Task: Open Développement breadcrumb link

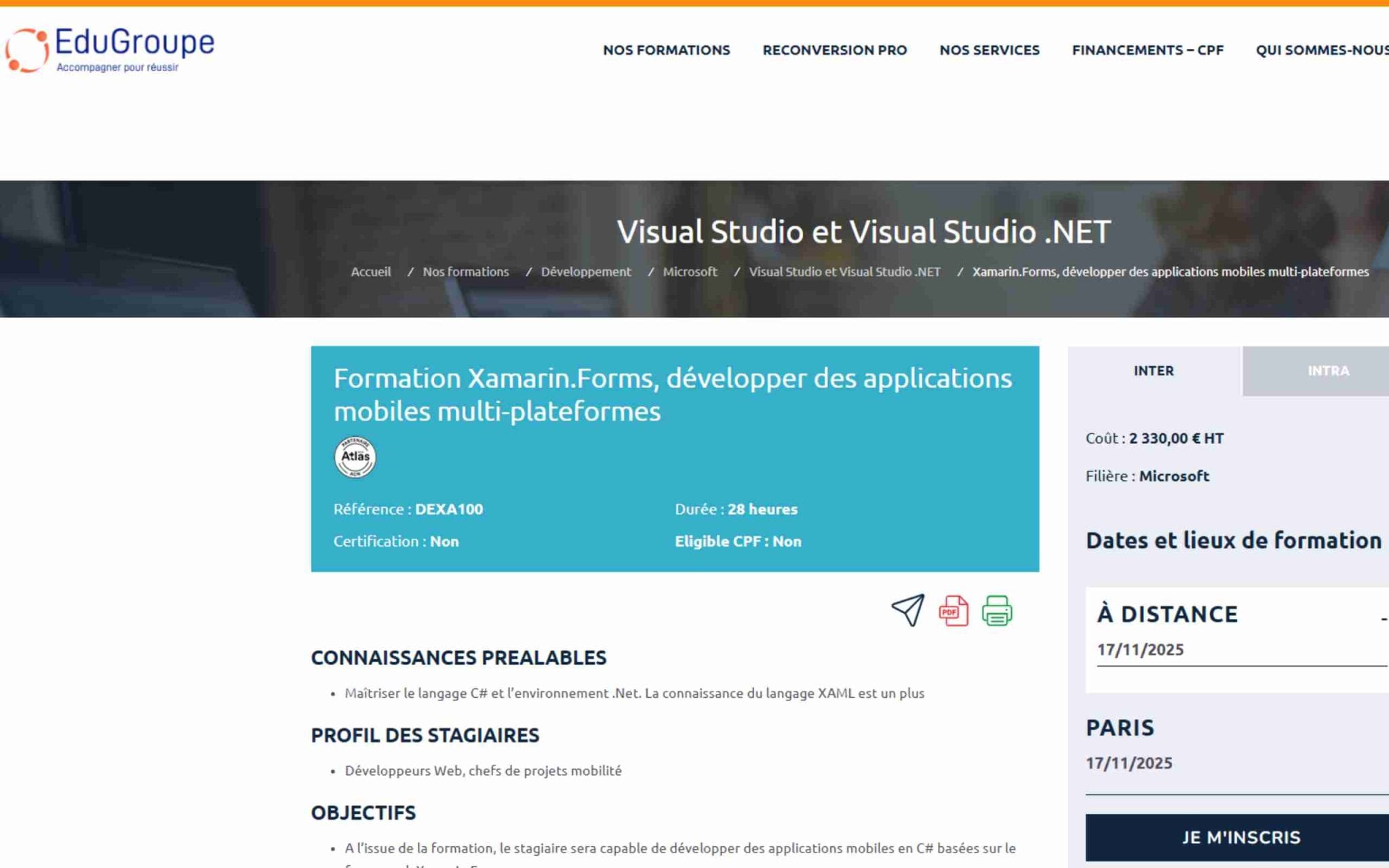Action: (x=585, y=272)
